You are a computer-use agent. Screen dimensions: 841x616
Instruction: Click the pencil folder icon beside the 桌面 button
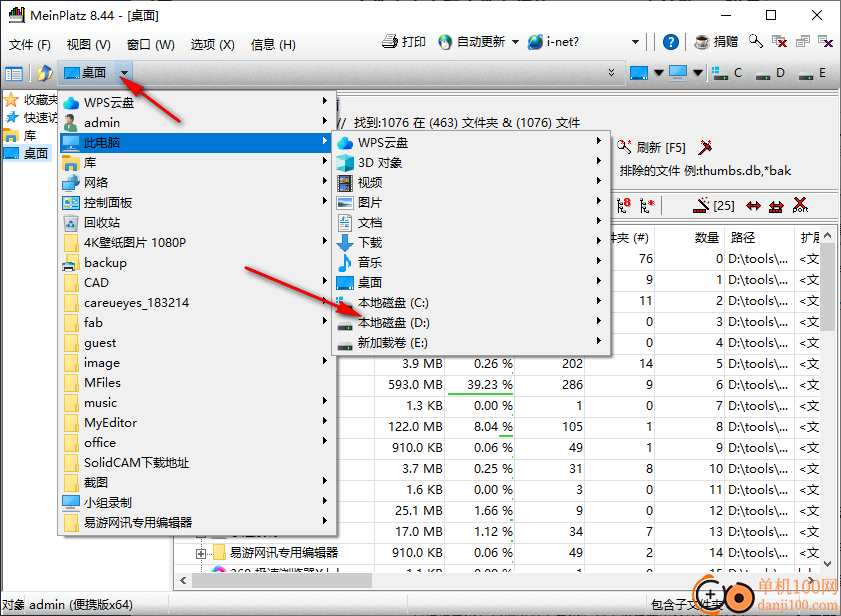[45, 72]
